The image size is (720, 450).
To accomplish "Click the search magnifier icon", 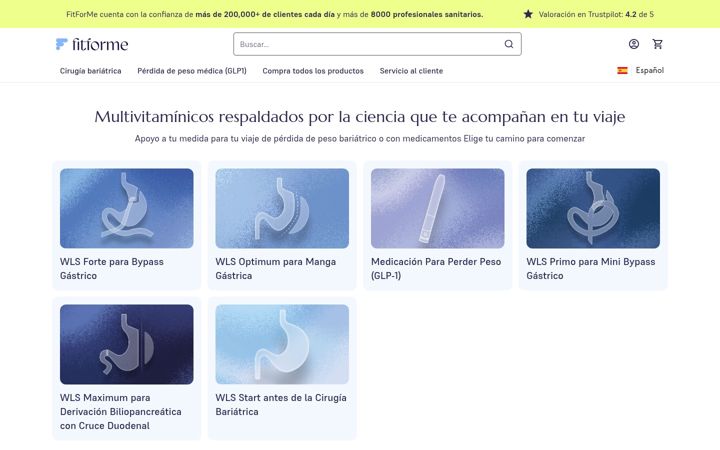I will pos(509,44).
